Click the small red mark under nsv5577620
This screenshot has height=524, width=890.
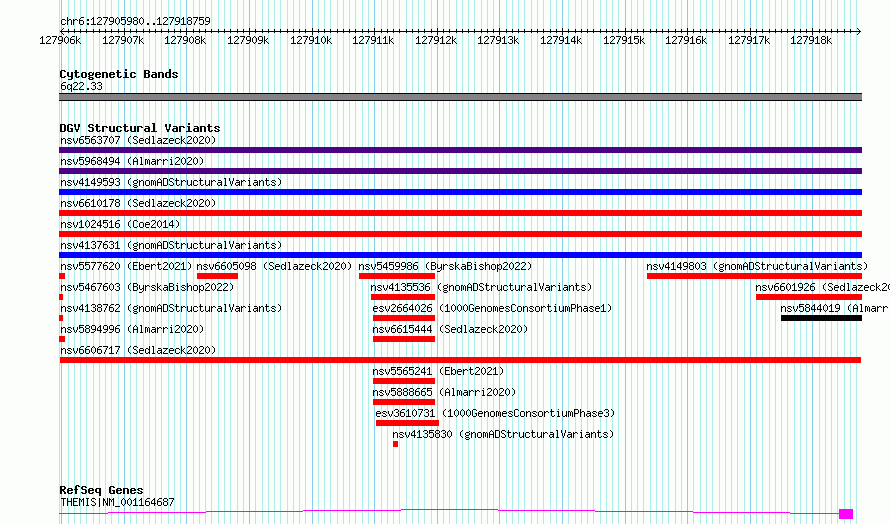[x=62, y=276]
